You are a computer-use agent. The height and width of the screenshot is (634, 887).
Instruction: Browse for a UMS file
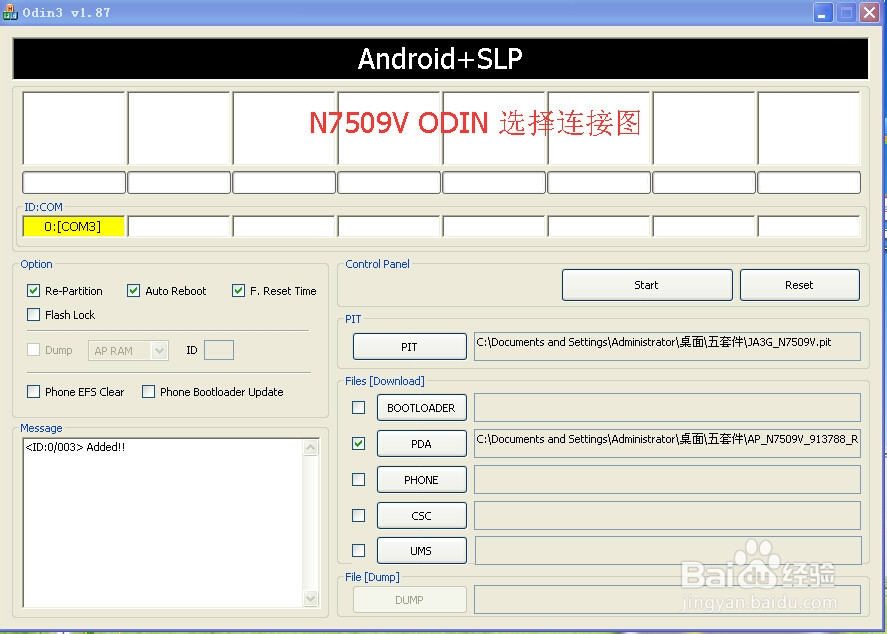pos(421,551)
